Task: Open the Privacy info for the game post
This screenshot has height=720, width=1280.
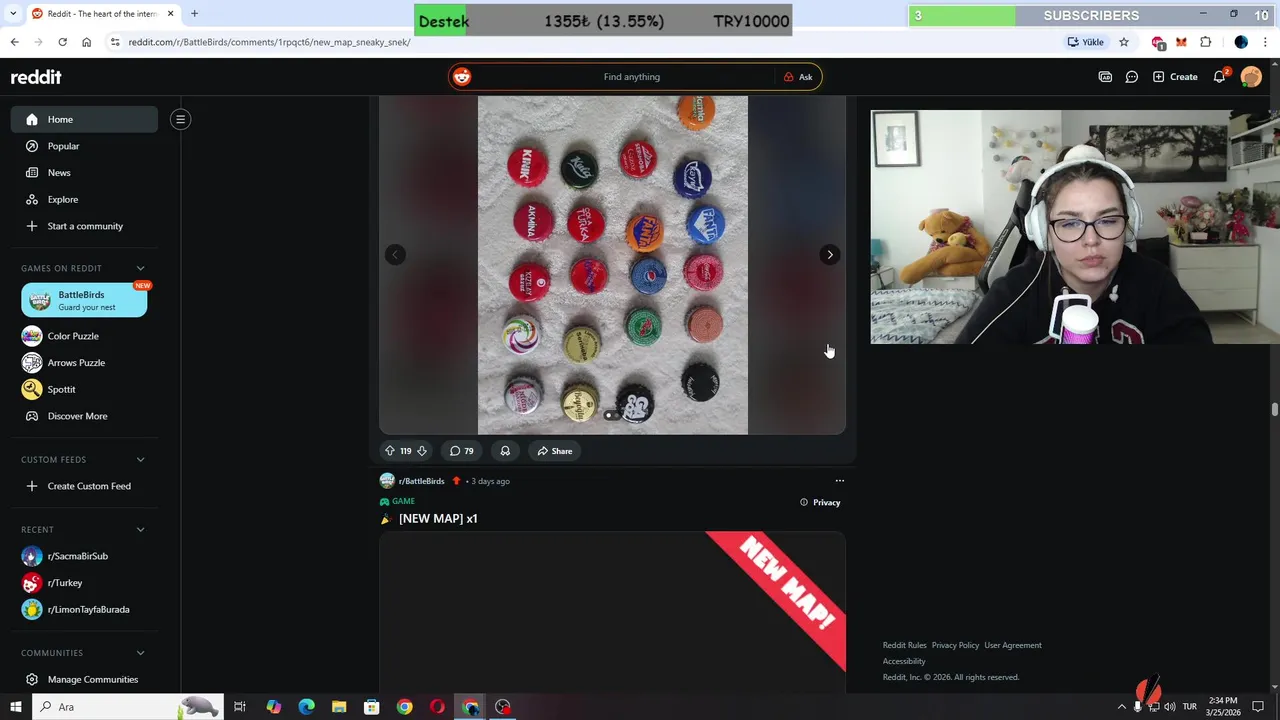Action: pyautogui.click(x=820, y=502)
